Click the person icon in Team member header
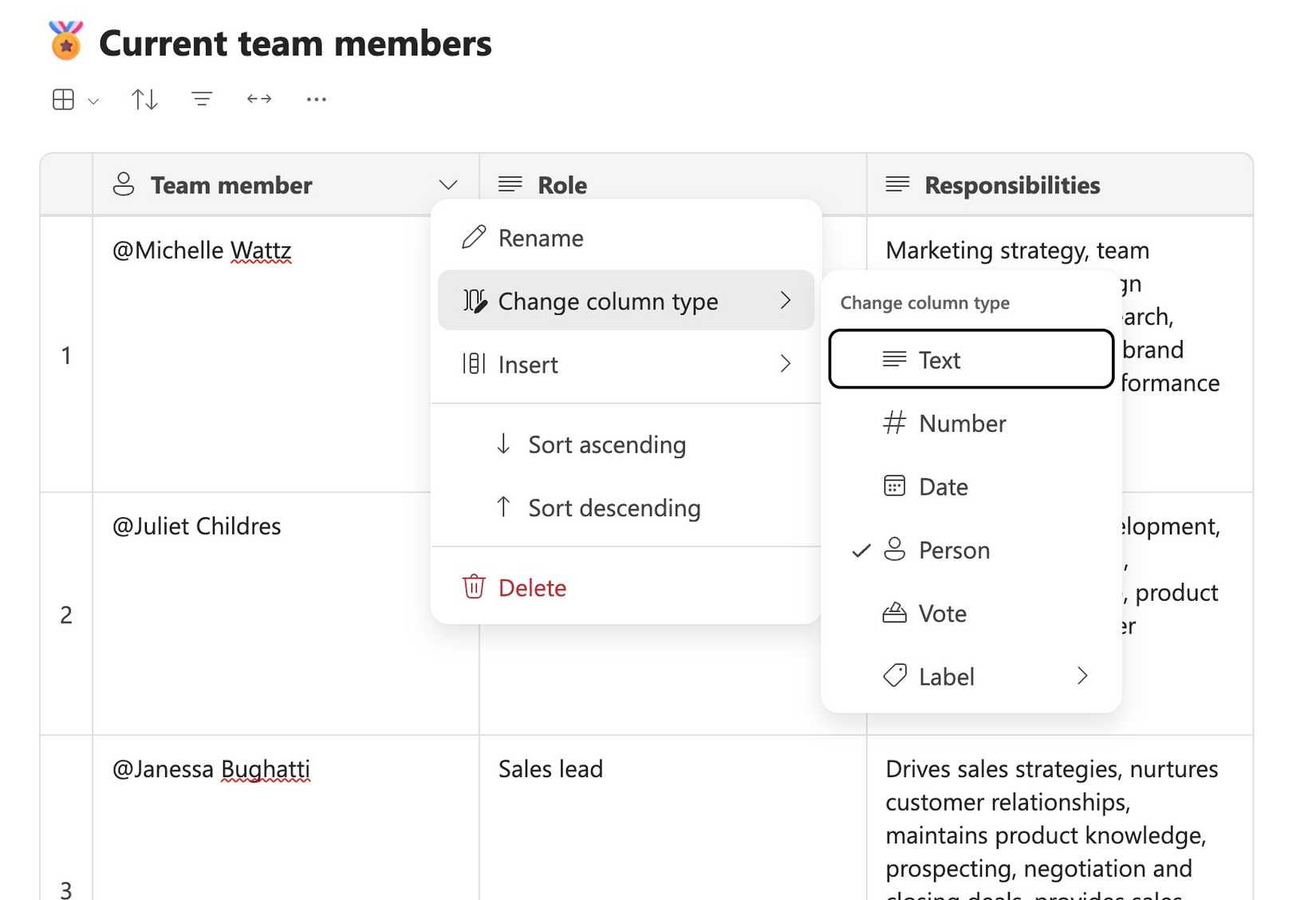Image resolution: width=1316 pixels, height=900 pixels. pos(124,184)
